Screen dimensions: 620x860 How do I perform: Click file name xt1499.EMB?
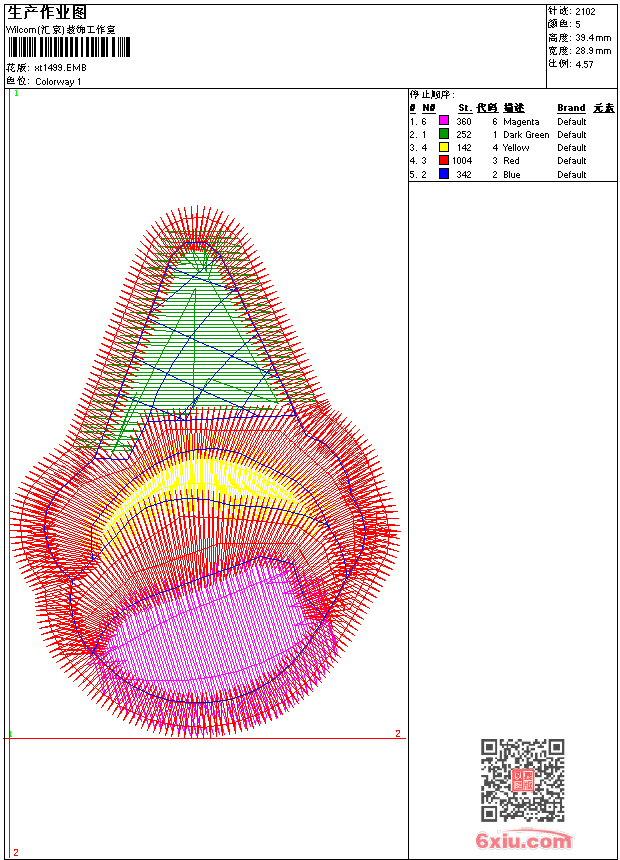pyautogui.click(x=60, y=68)
